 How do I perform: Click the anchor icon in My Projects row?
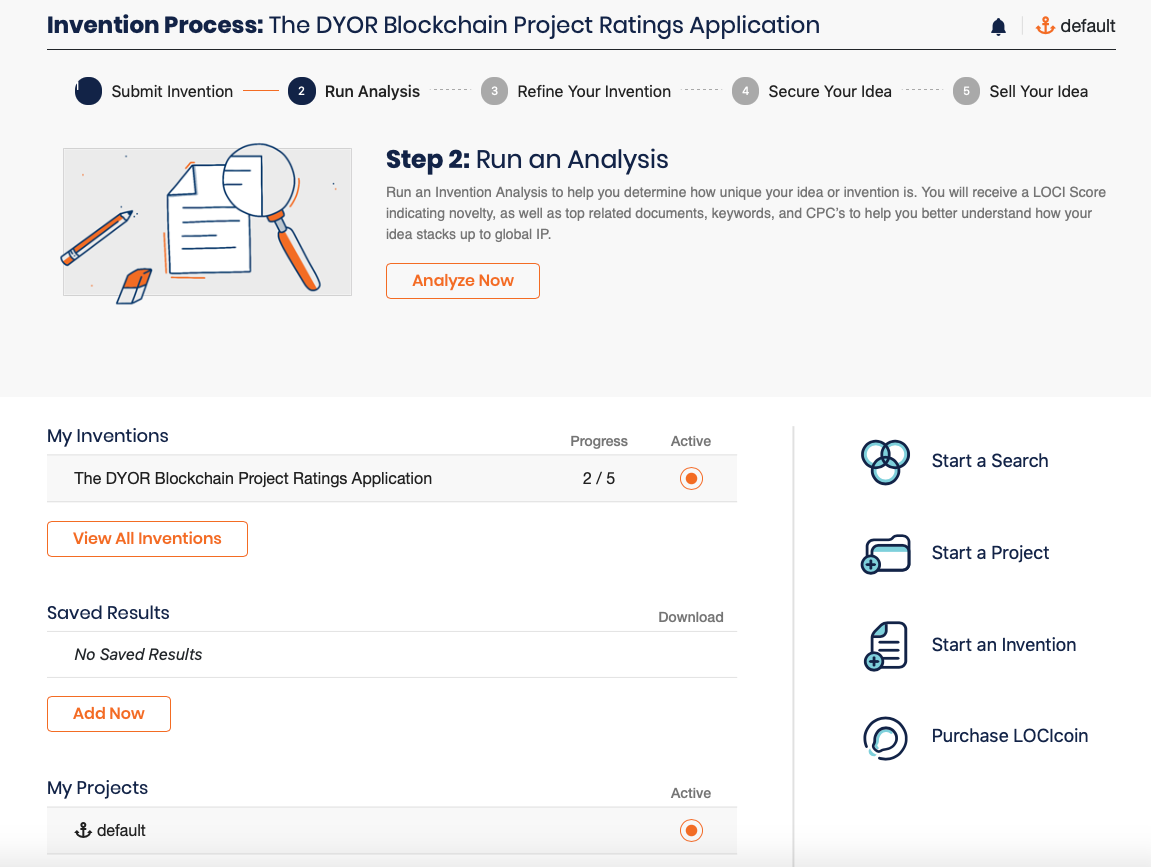(x=83, y=830)
